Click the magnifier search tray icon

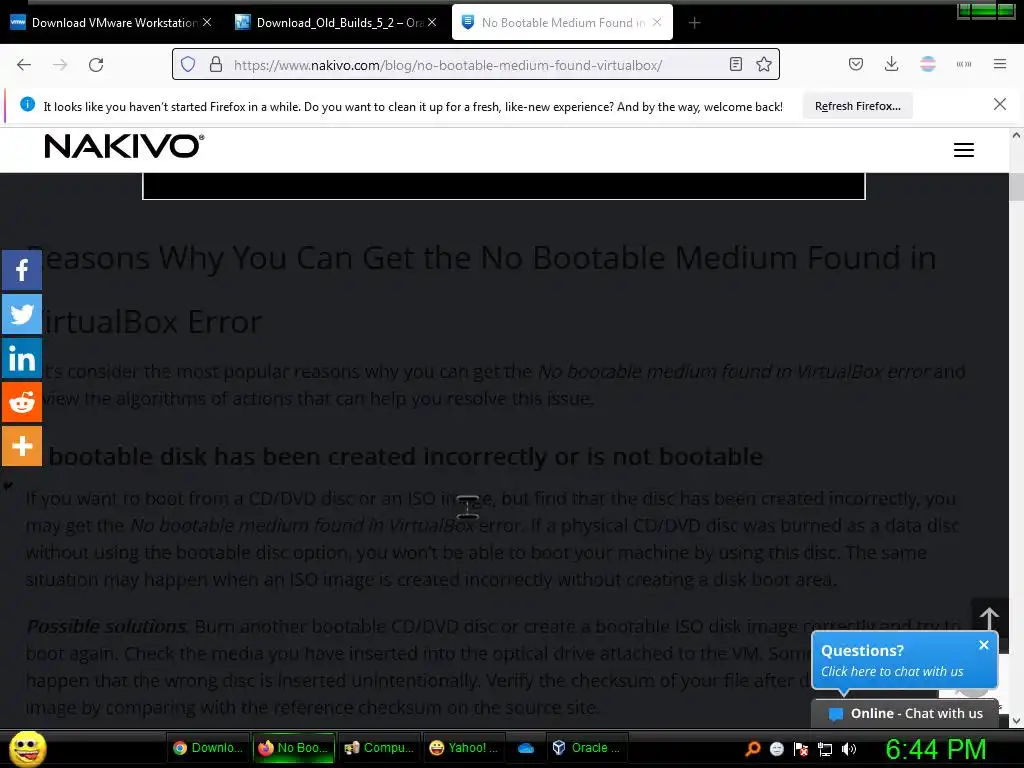[x=753, y=749]
